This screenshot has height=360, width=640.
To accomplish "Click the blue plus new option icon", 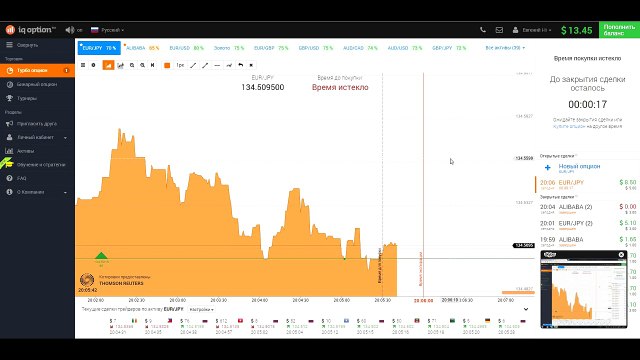I will coord(548,167).
